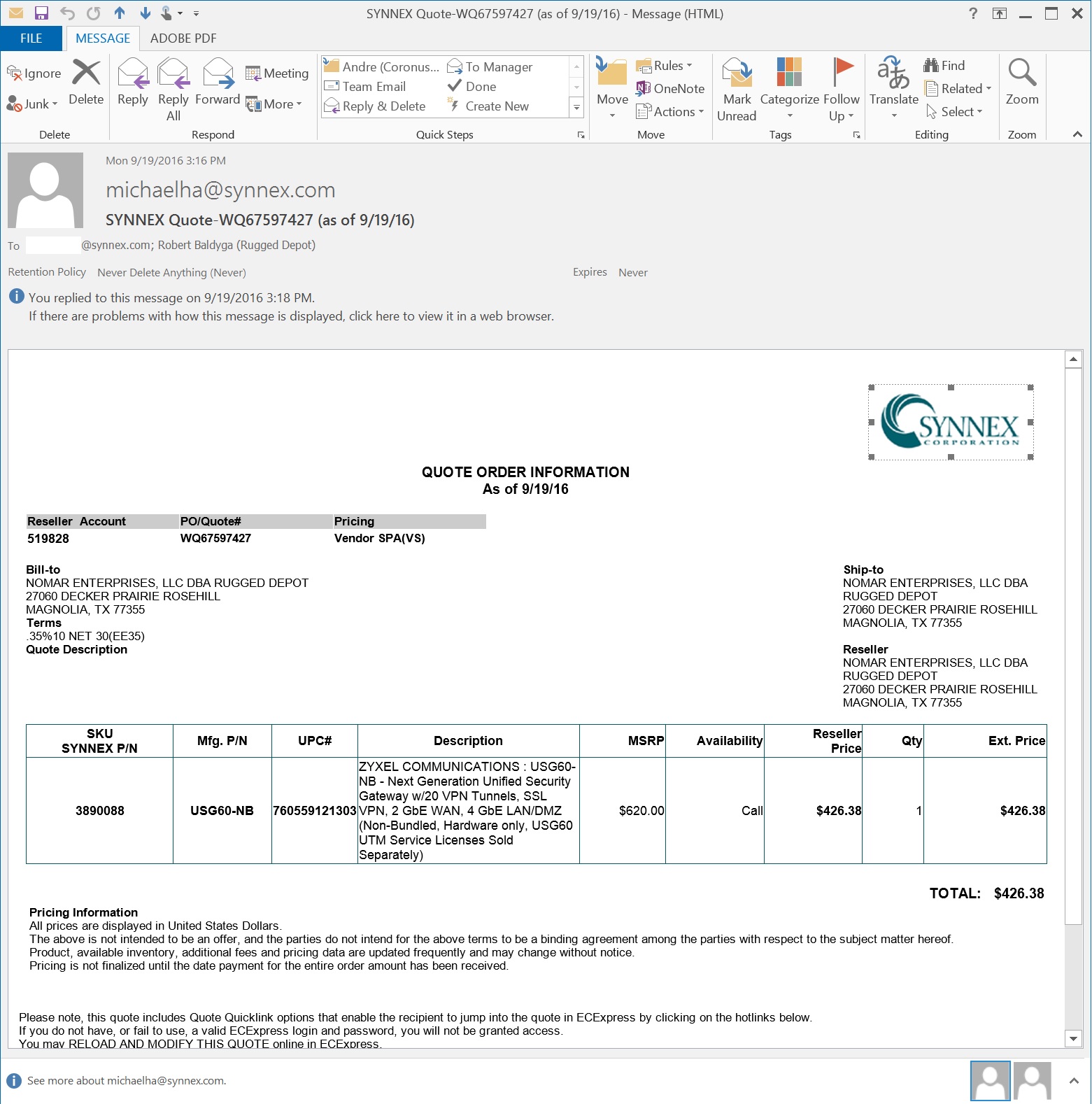Click the Andre (Coronus... quick step

click(x=382, y=67)
